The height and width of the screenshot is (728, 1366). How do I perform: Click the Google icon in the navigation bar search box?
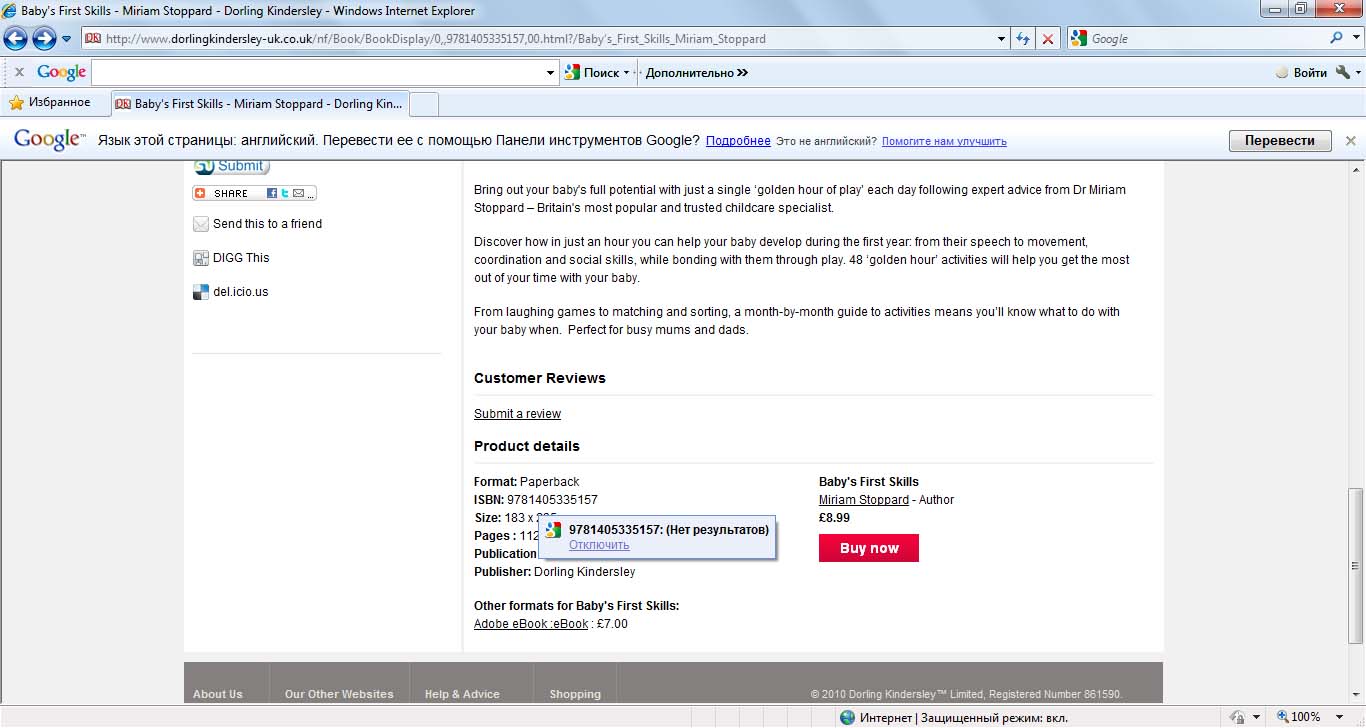pyautogui.click(x=1078, y=39)
